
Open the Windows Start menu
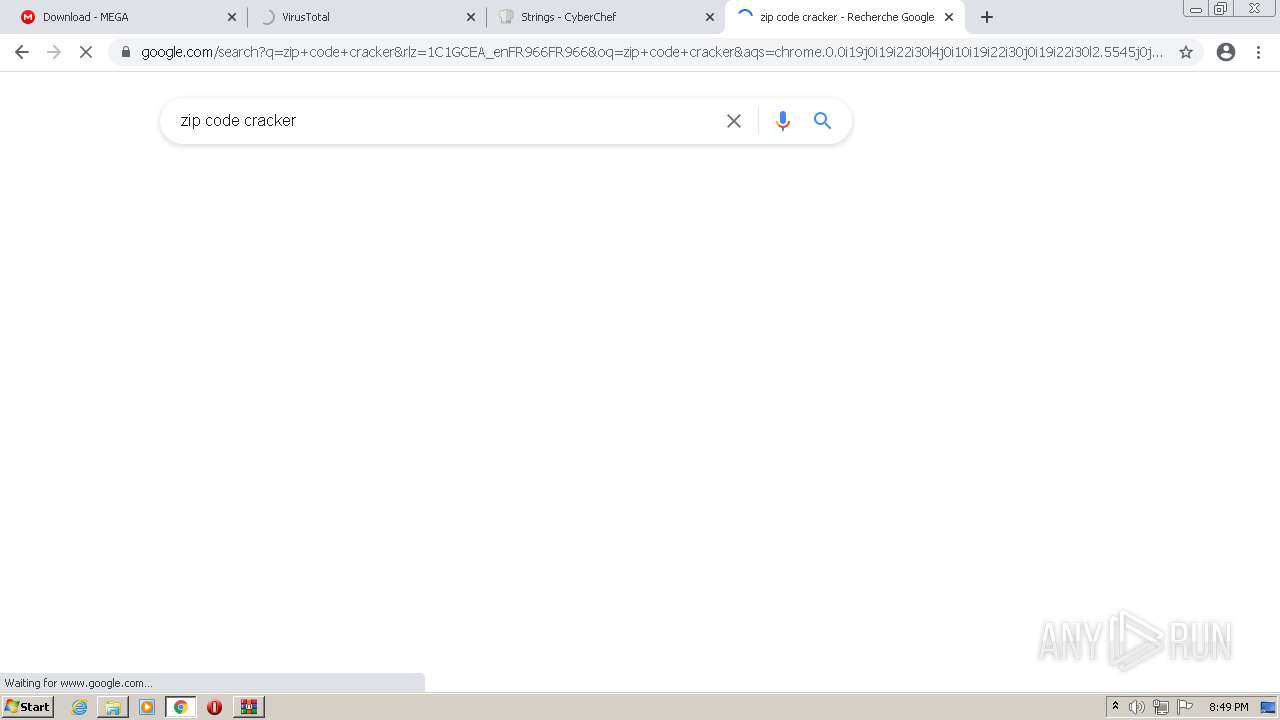coord(28,707)
